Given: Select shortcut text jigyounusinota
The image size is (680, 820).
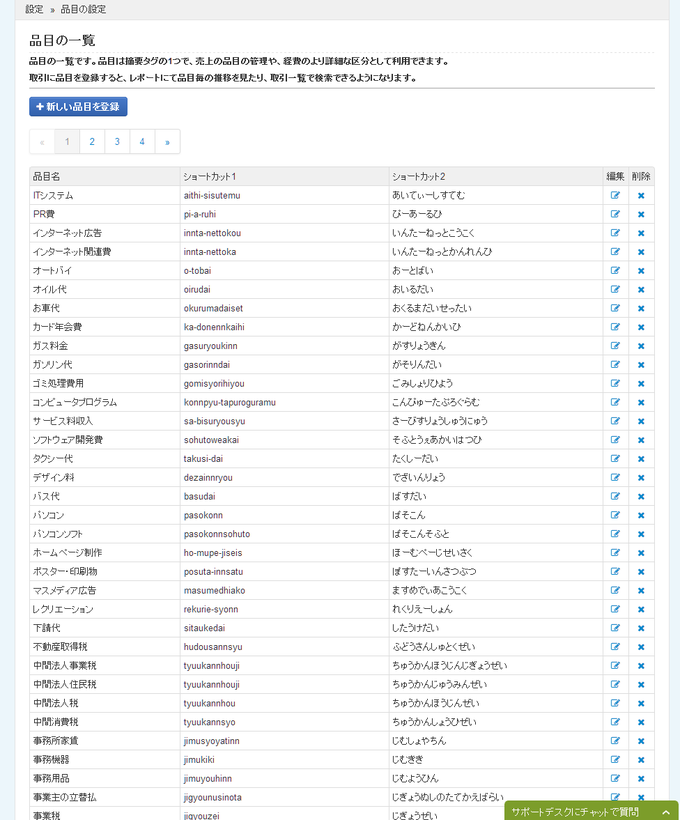Looking at the screenshot, I should (x=212, y=798).
